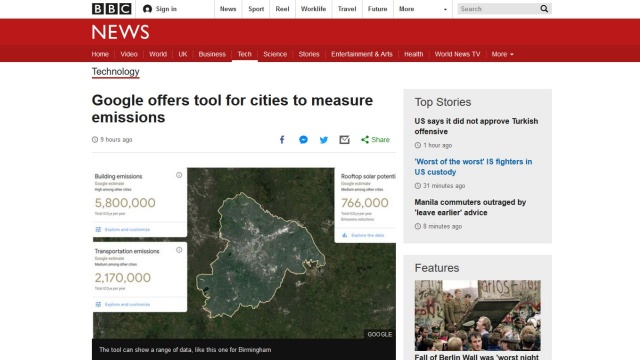Open the Worklife top menu item
The width and height of the screenshot is (640, 360).
click(x=313, y=9)
